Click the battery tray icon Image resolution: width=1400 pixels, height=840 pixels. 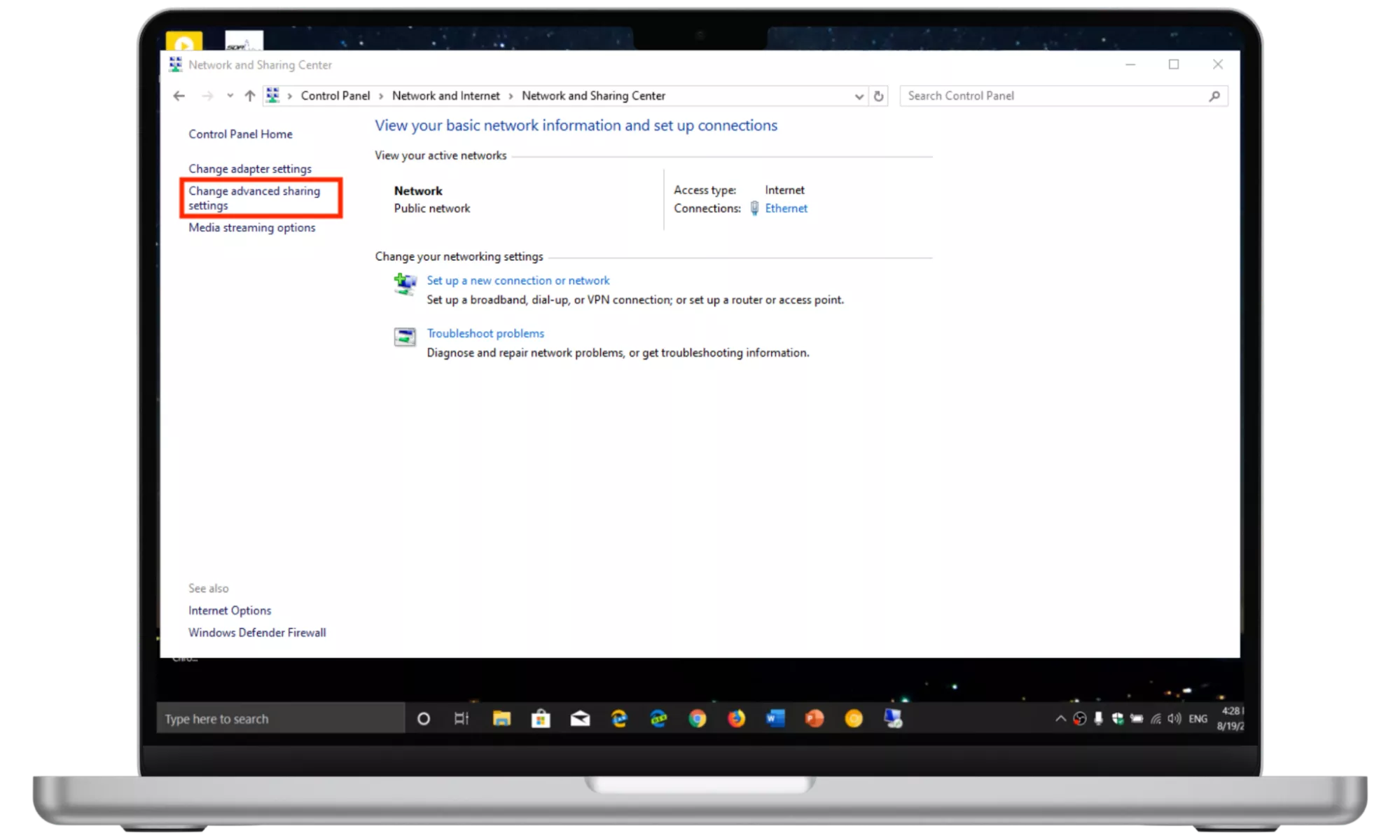(1137, 719)
